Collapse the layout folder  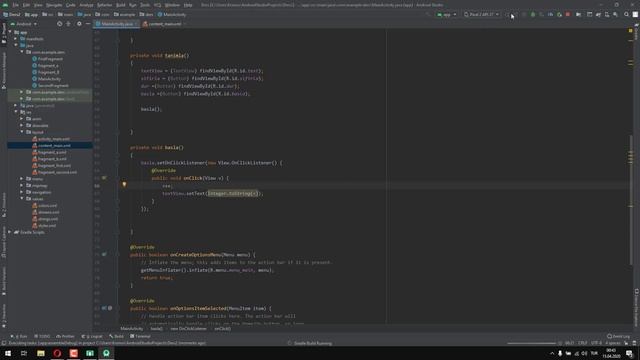pos(22,132)
